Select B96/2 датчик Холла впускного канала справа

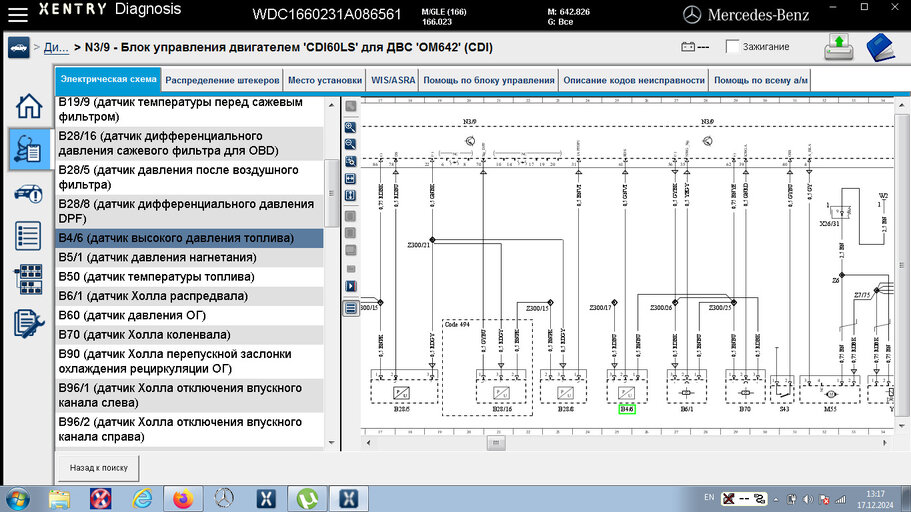[x=190, y=429]
